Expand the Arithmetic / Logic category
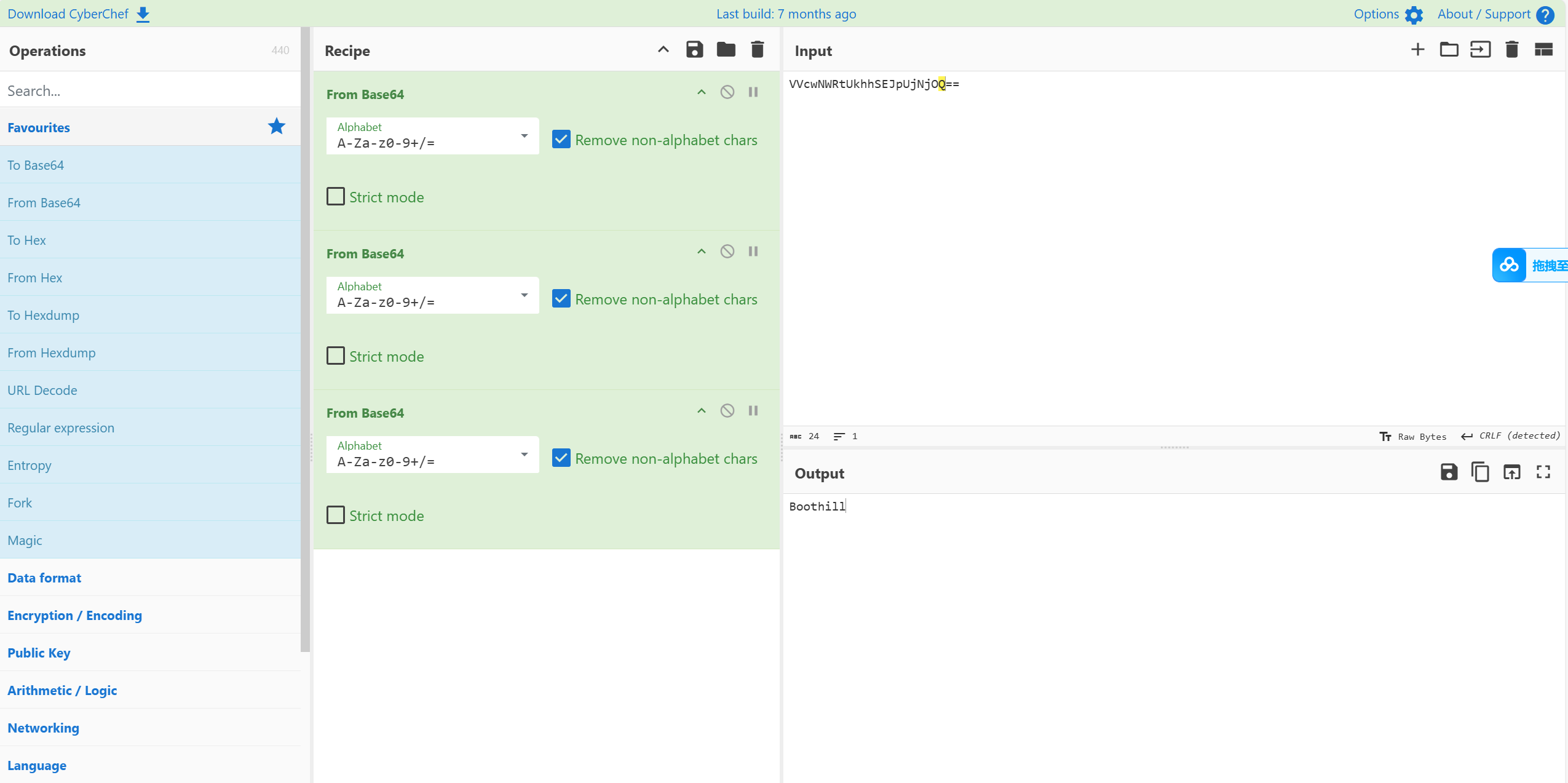Screen dimensions: 1568x783 coord(150,690)
